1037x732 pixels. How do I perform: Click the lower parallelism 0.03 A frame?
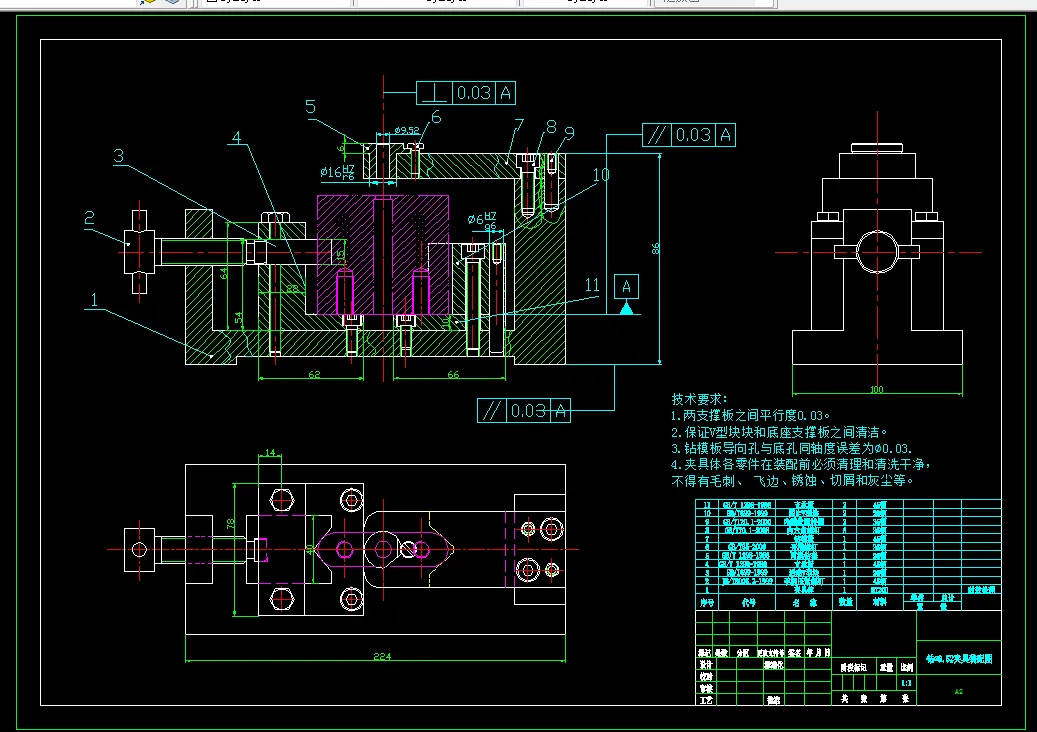(524, 411)
